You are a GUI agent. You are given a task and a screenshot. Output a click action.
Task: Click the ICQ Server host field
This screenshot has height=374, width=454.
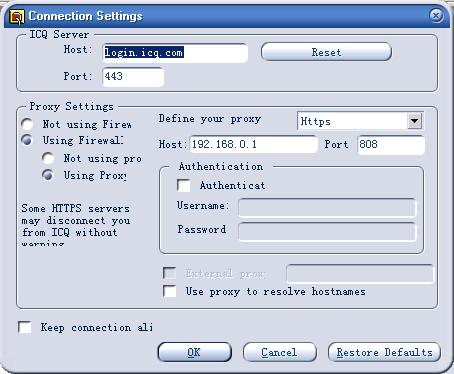pyautogui.click(x=175, y=53)
